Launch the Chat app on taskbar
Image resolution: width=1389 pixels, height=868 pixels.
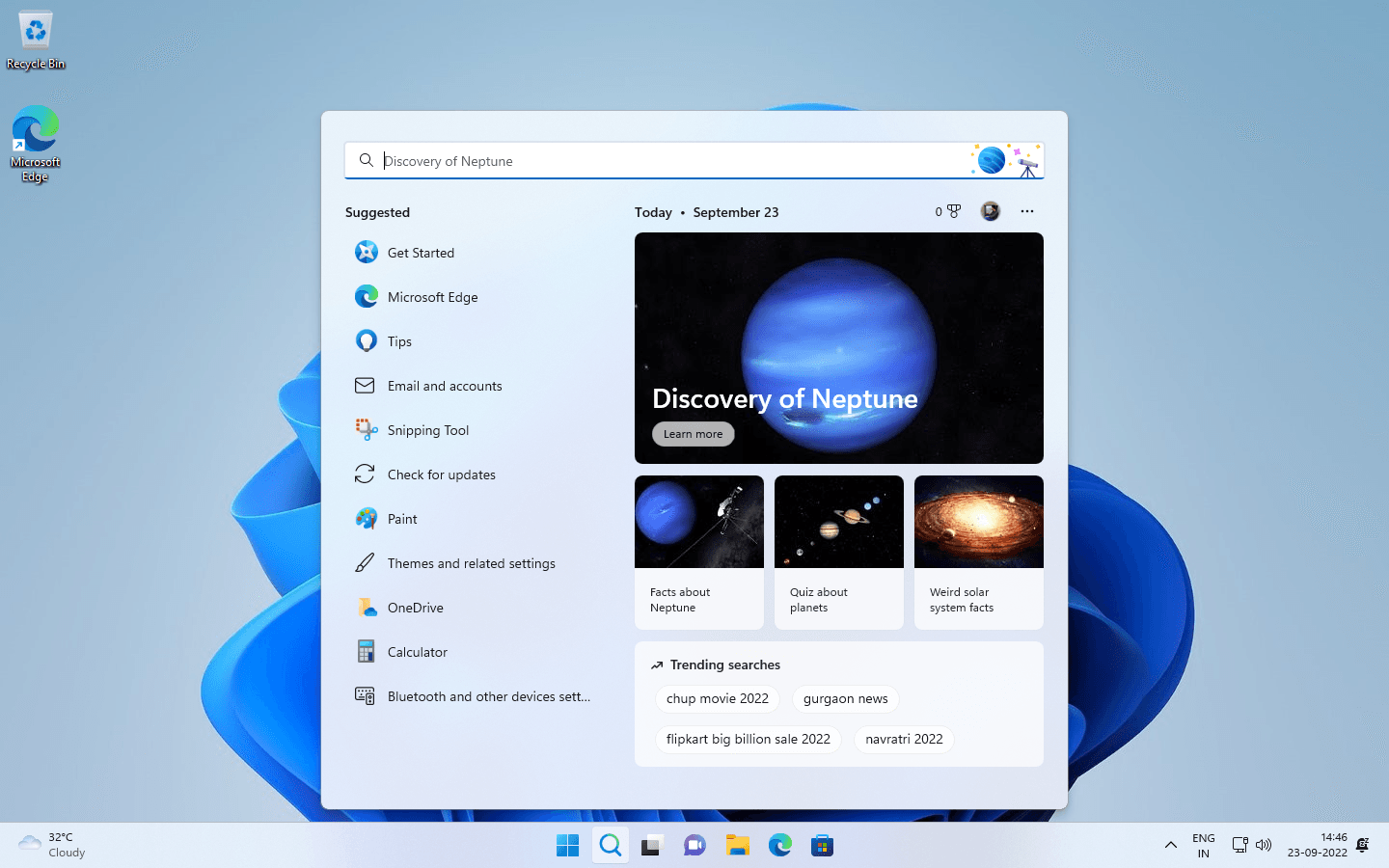694,846
